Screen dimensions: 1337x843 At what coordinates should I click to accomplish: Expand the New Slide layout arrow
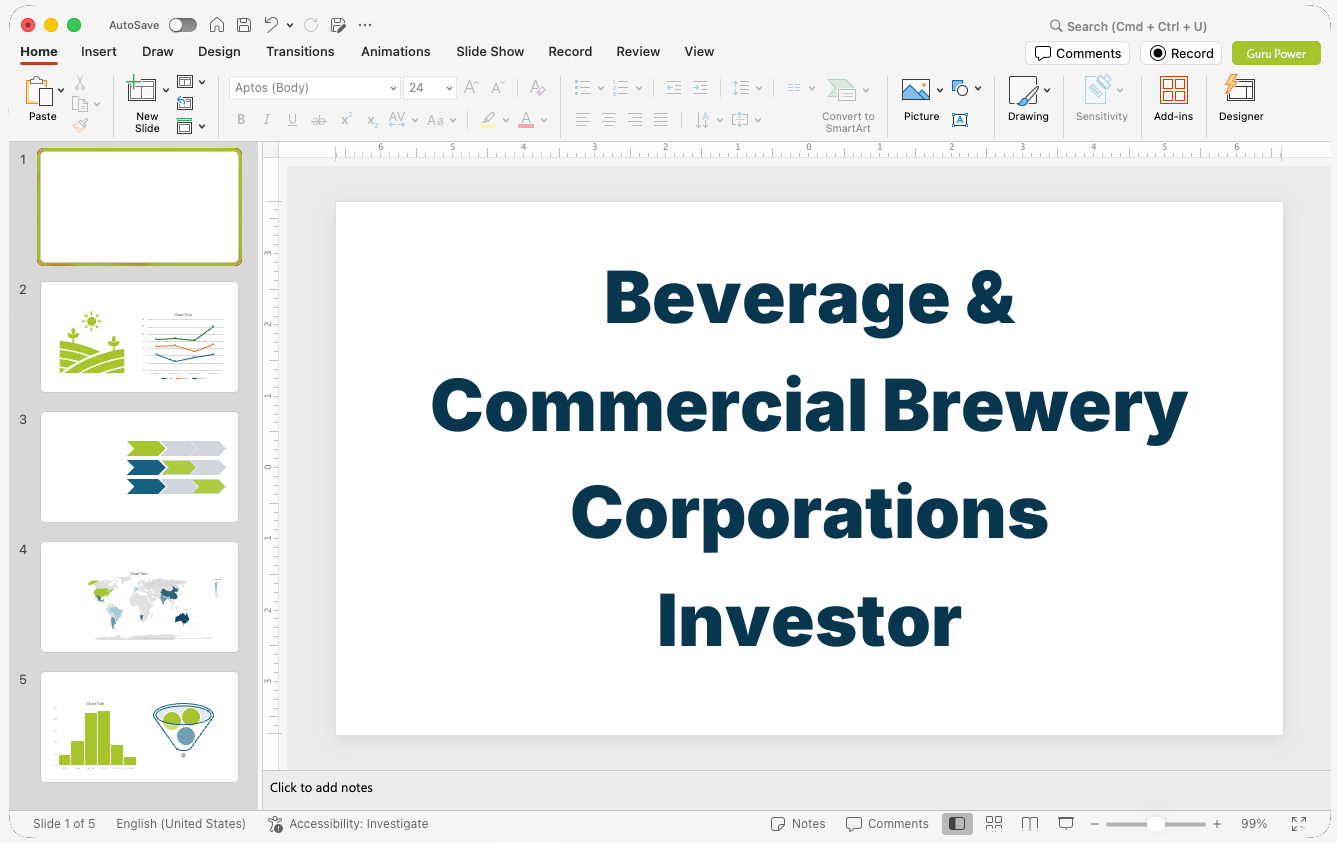(x=166, y=91)
